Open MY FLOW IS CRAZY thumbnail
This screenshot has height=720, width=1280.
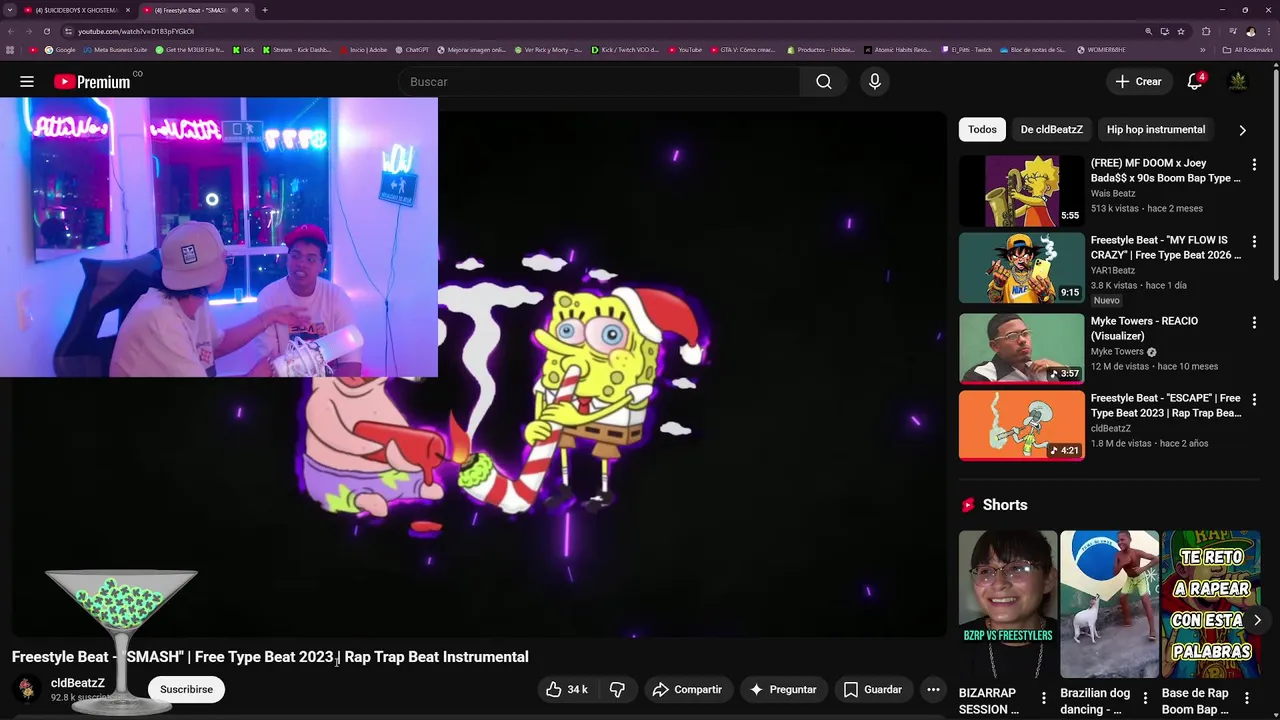click(x=1021, y=268)
